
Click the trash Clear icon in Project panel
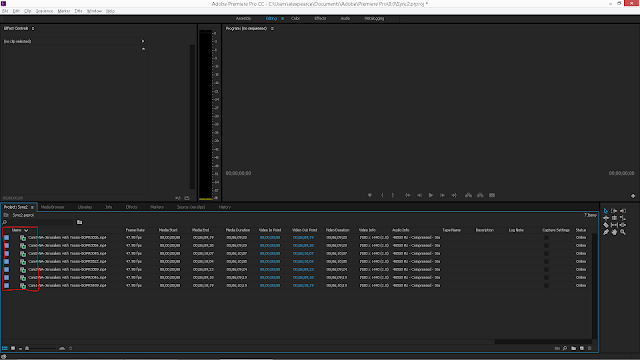(x=589, y=348)
